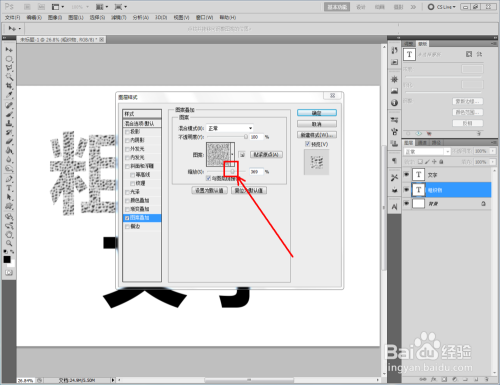The height and width of the screenshot is (385, 500).
Task: Open the 滤镜(T) menu
Action: [118, 17]
